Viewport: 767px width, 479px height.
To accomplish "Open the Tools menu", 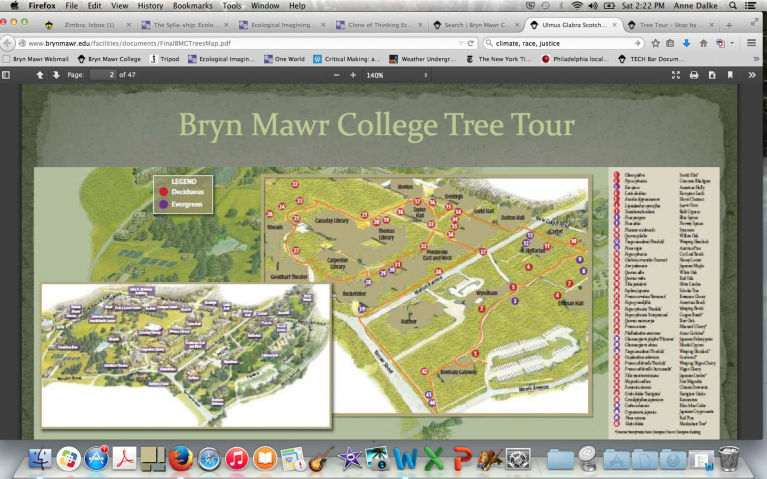I will pyautogui.click(x=232, y=6).
